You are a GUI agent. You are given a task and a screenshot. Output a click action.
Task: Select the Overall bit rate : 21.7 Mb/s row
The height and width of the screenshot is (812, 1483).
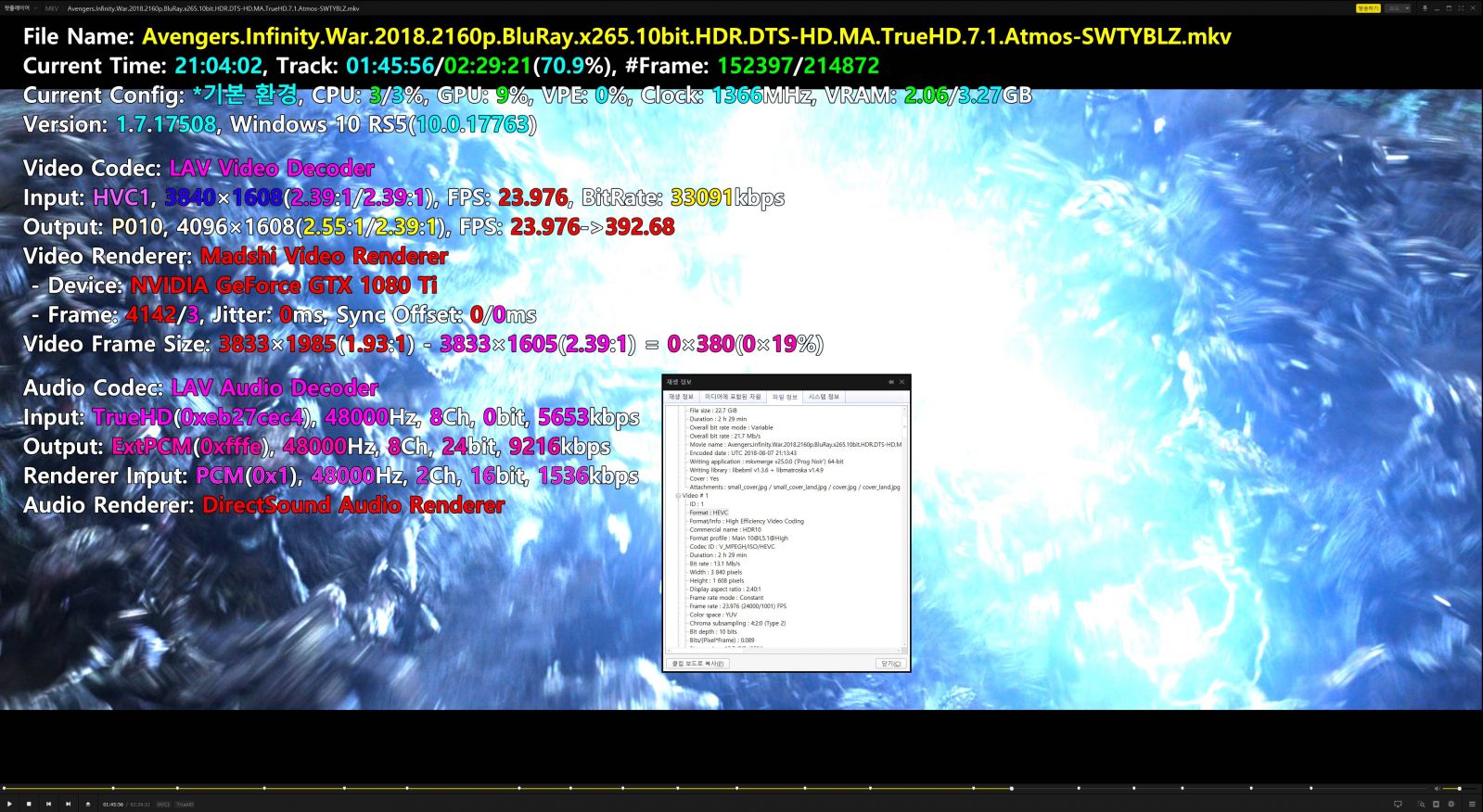(x=724, y=436)
